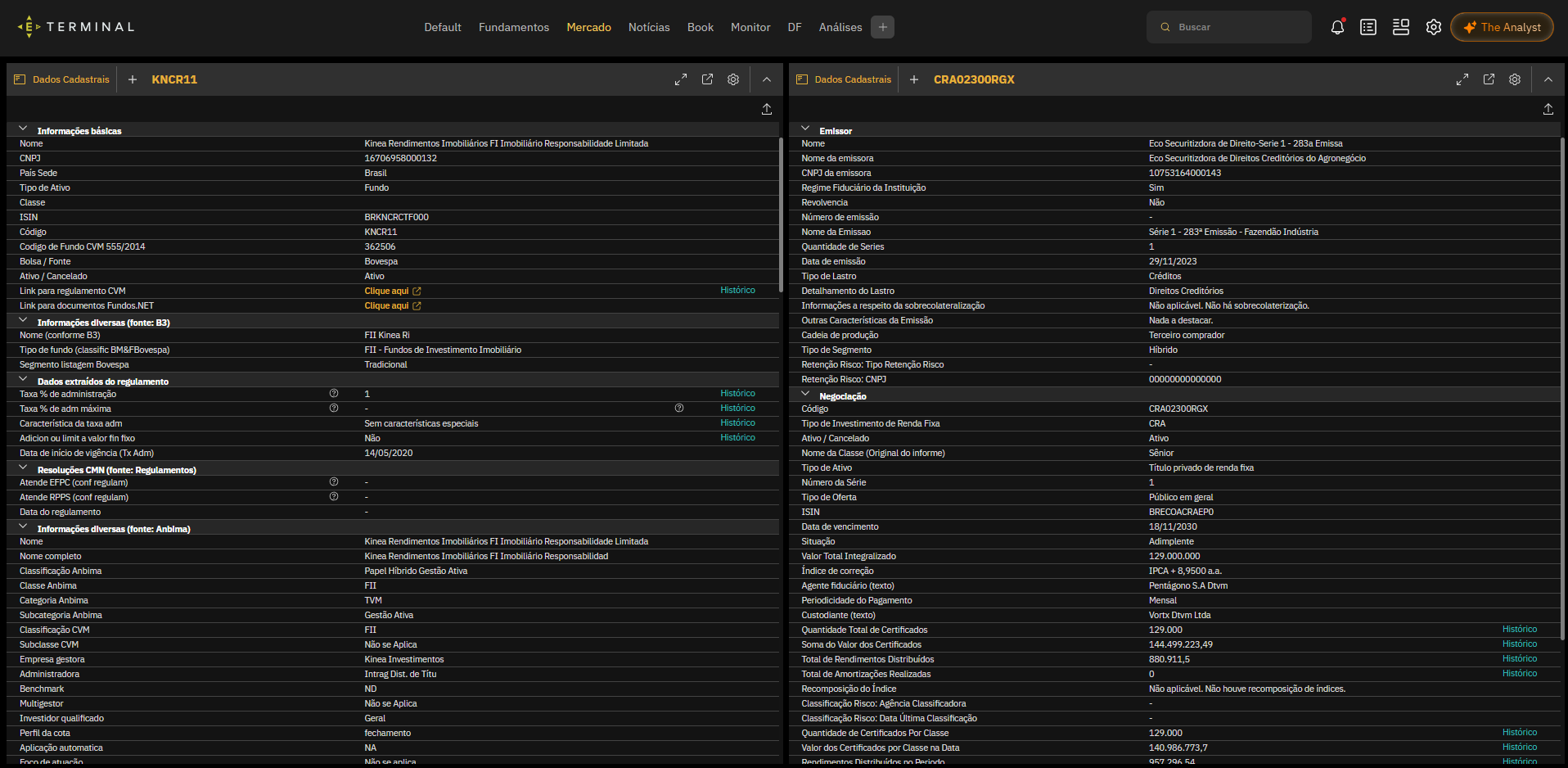Collapse Informações diversas (fonte: Anbima) section

[23, 527]
